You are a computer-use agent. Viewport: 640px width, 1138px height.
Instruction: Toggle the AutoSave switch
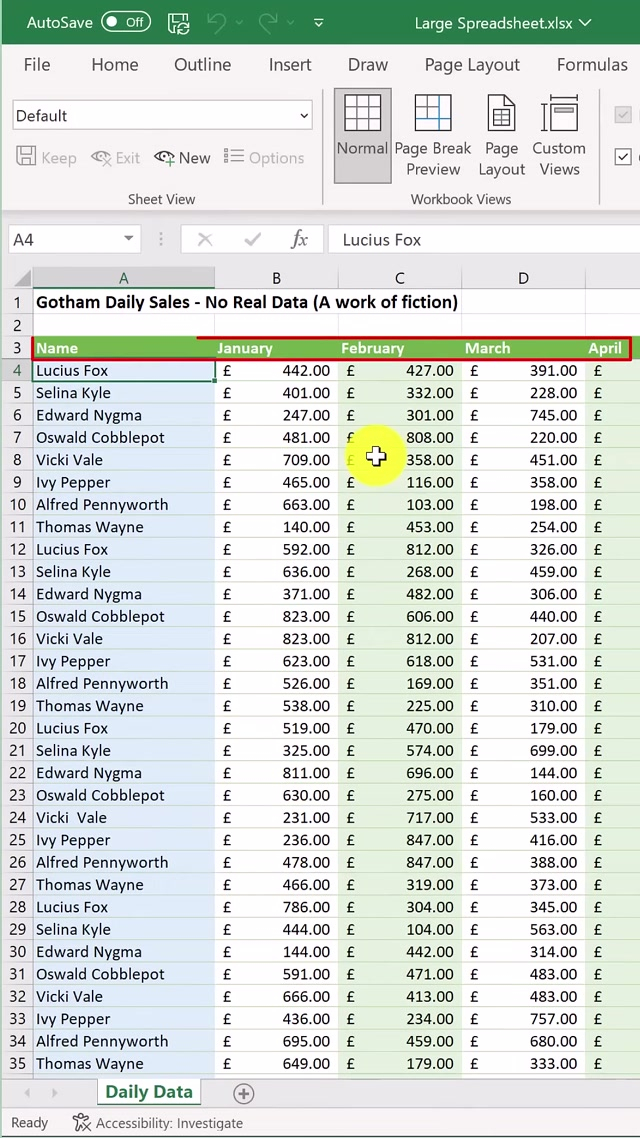pos(126,22)
